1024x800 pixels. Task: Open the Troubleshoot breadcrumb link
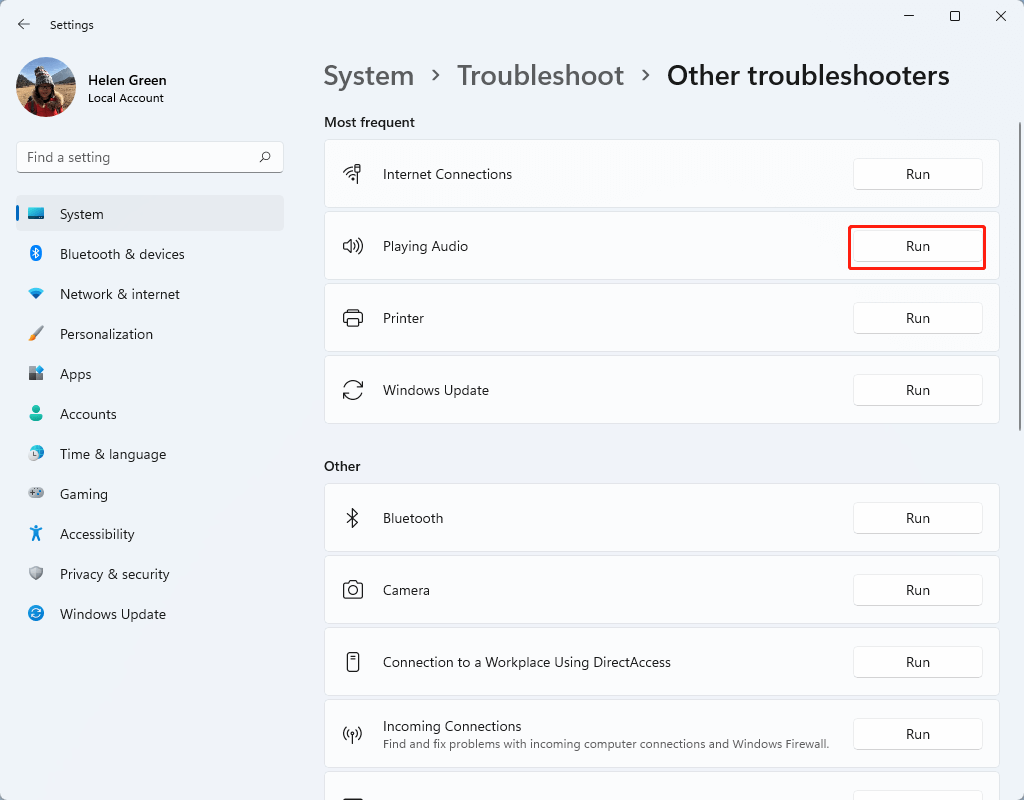point(540,75)
